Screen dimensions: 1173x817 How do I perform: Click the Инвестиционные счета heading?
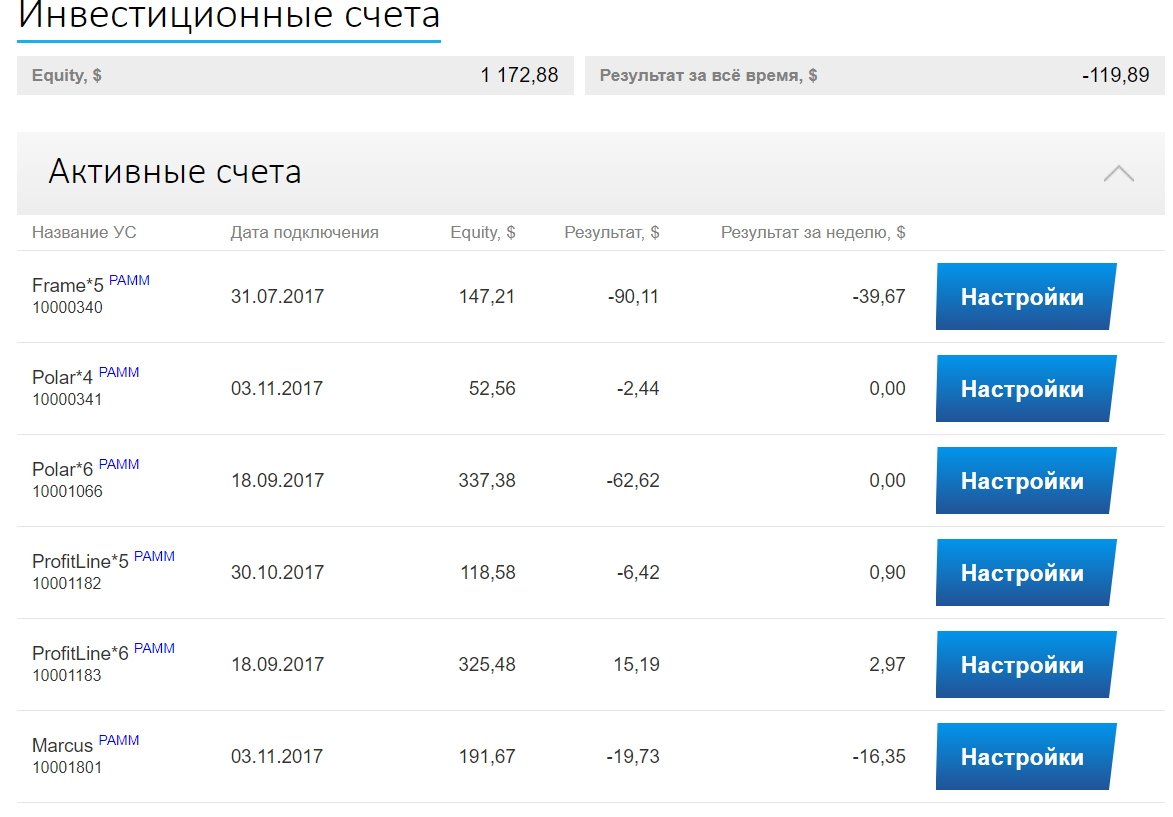click(229, 16)
